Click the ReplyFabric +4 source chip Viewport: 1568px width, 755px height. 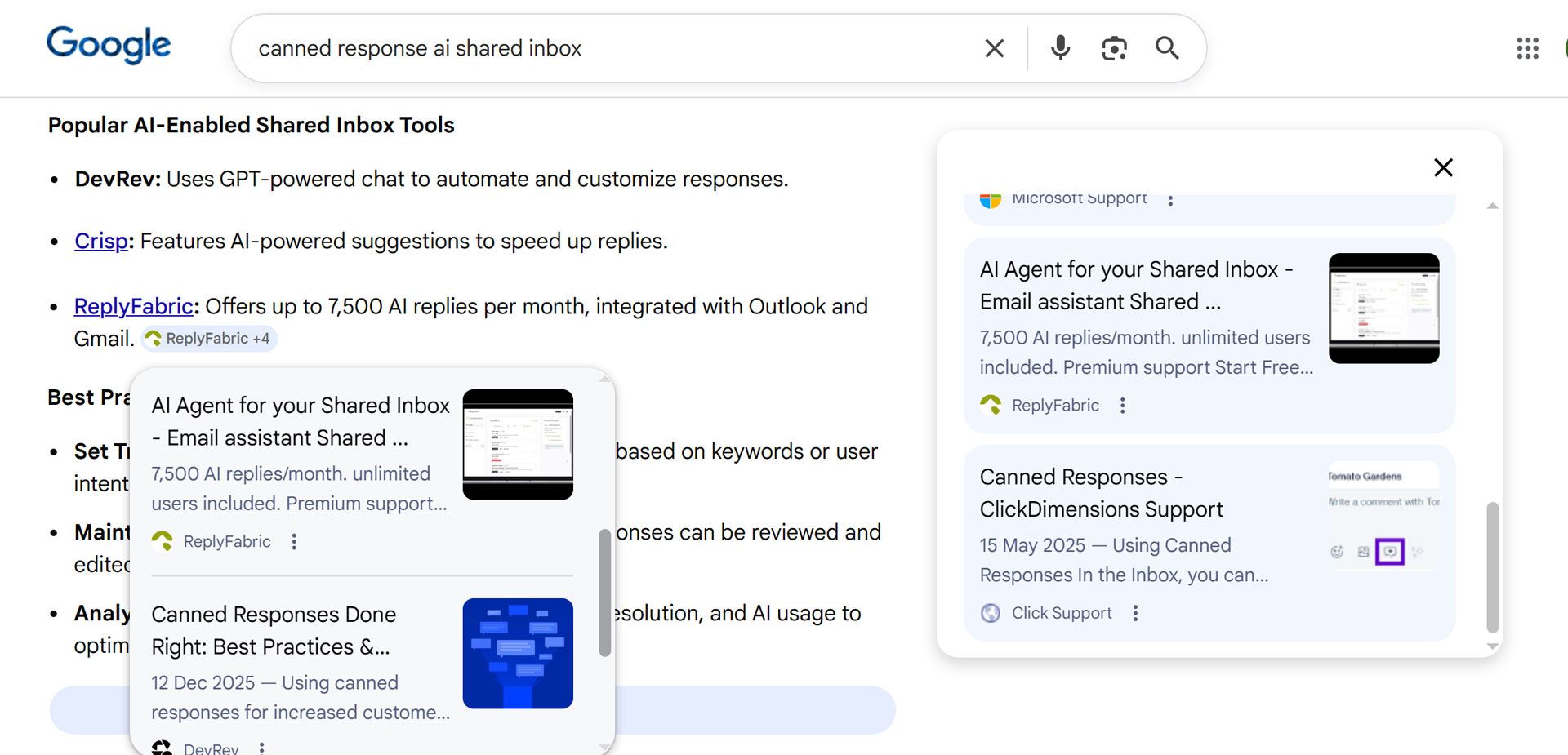[x=209, y=339]
